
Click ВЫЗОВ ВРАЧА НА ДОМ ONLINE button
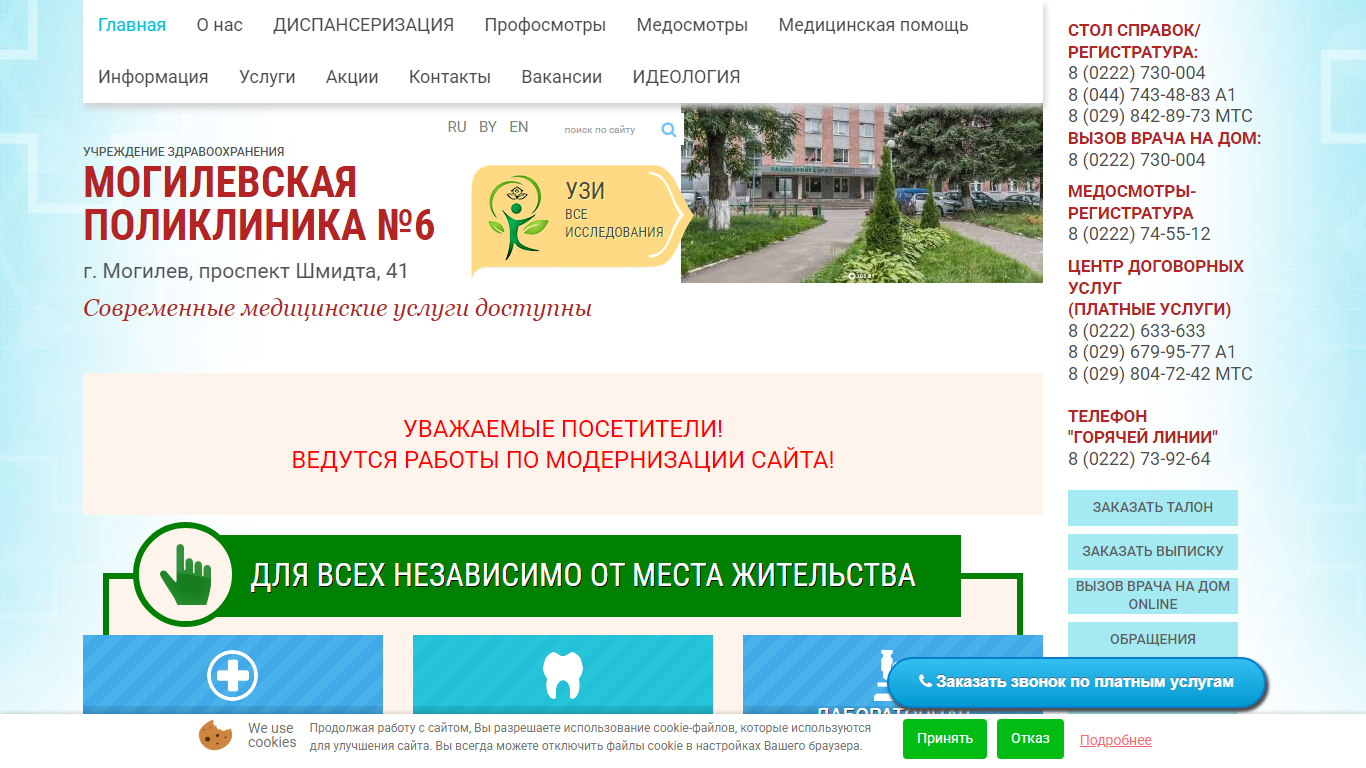(x=1153, y=595)
